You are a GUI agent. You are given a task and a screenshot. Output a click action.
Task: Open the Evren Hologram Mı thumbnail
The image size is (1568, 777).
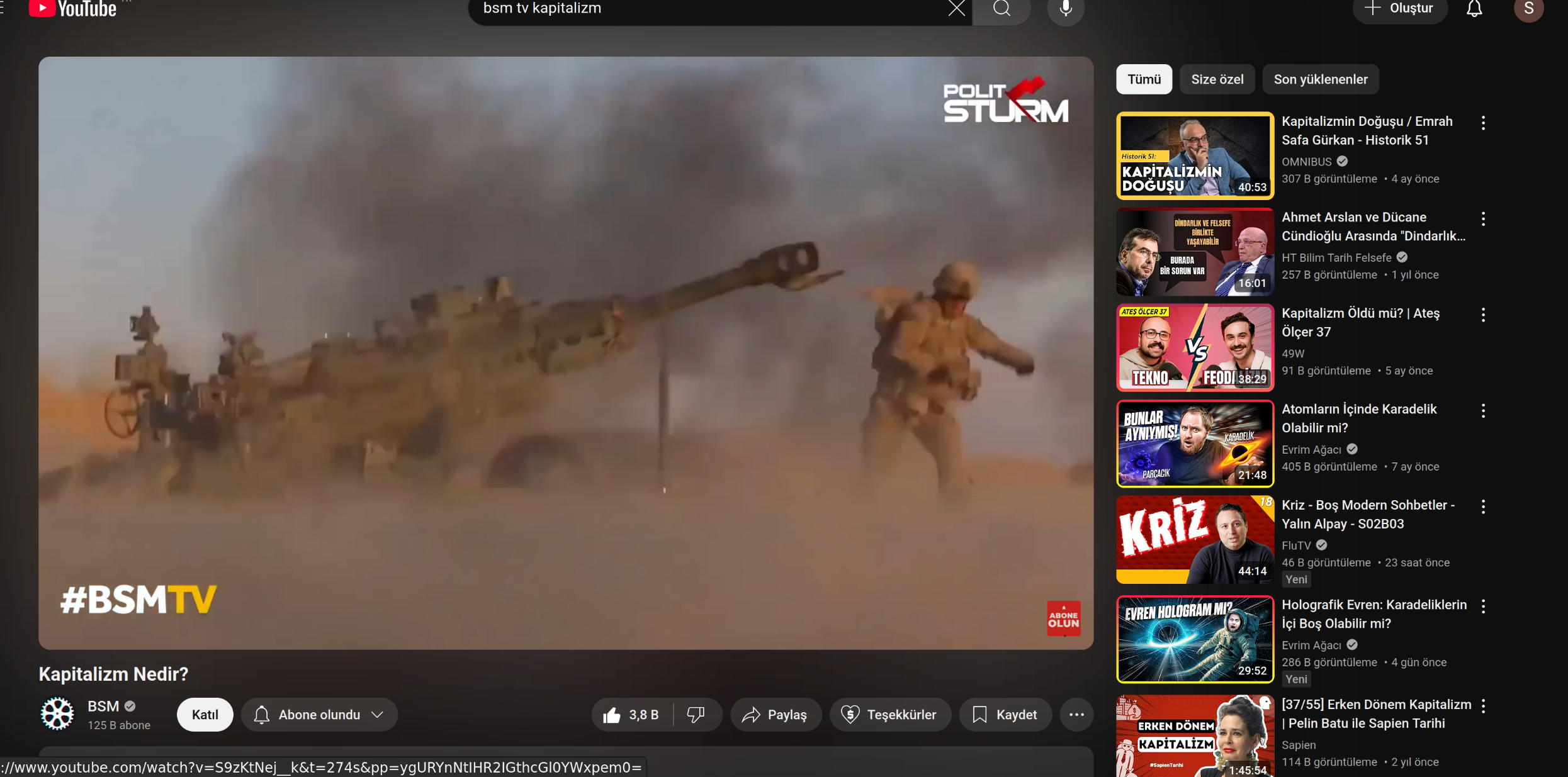coord(1195,639)
